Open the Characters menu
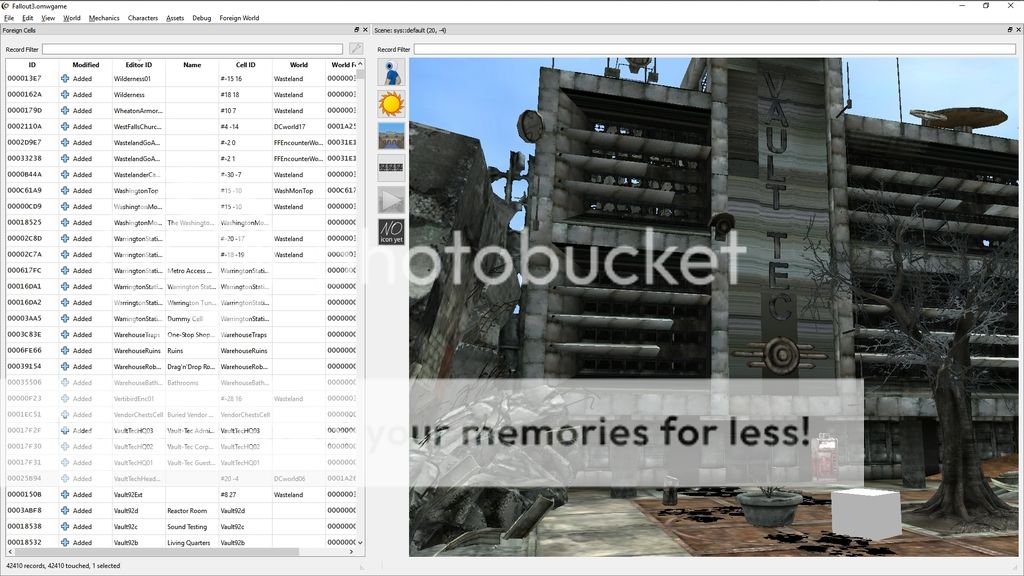The height and width of the screenshot is (576, 1024). (143, 18)
